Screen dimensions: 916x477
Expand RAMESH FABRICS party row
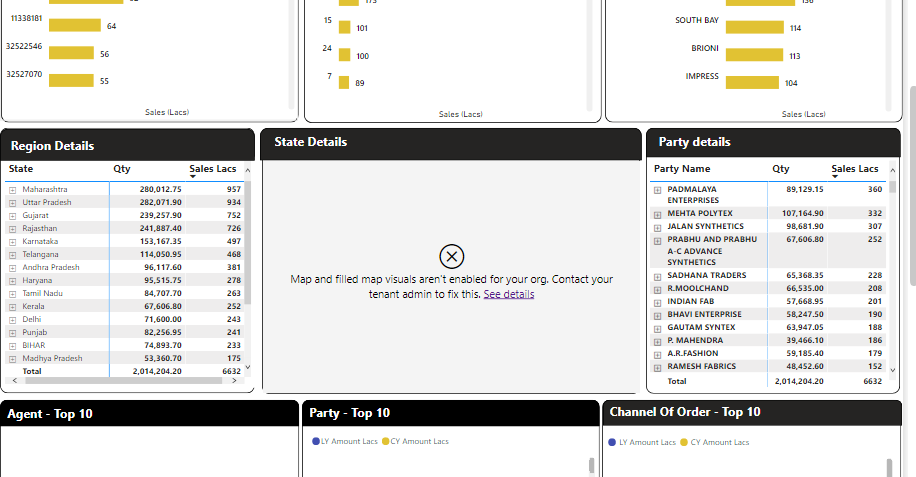pos(657,367)
